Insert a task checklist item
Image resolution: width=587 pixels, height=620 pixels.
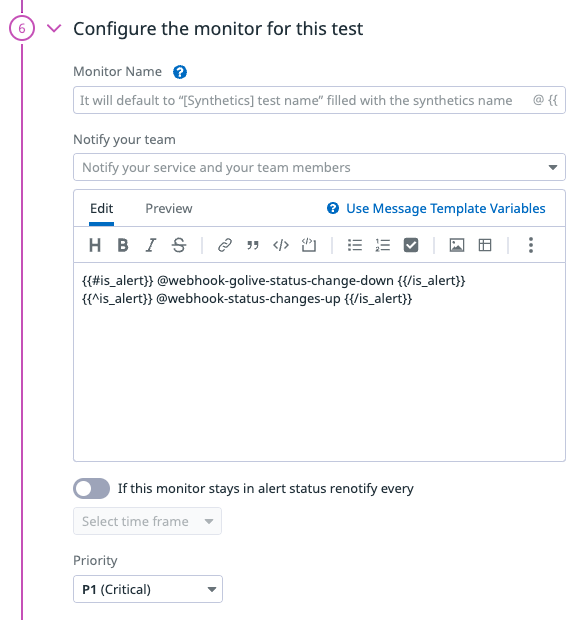[411, 245]
